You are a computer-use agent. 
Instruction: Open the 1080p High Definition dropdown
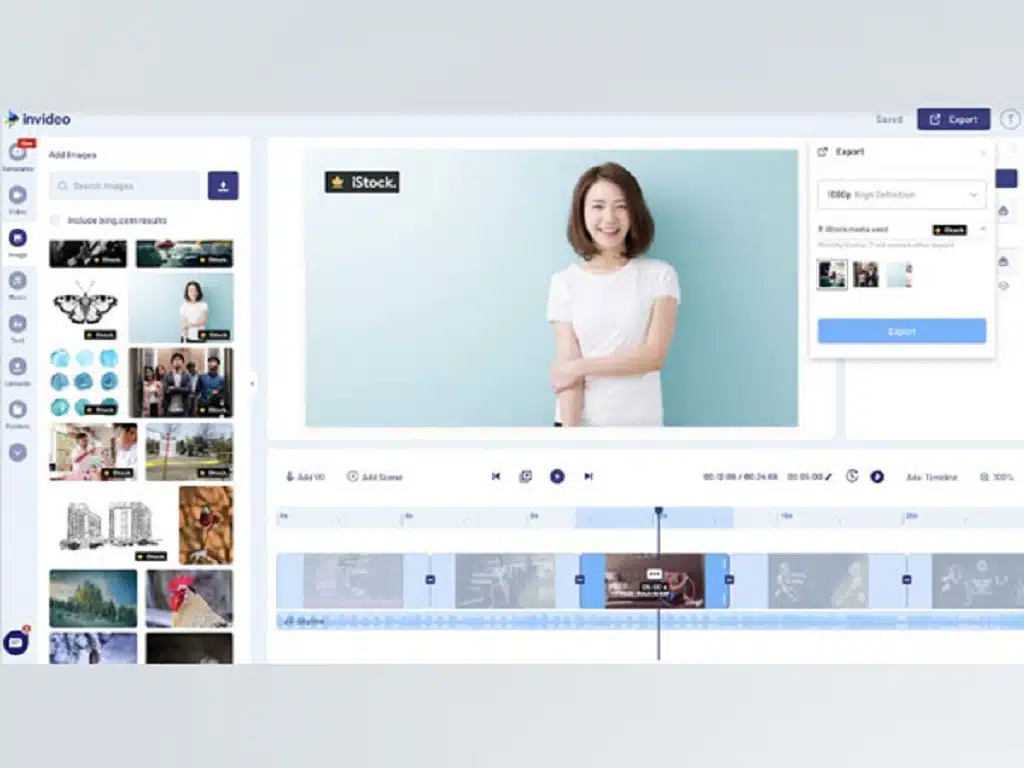[902, 195]
